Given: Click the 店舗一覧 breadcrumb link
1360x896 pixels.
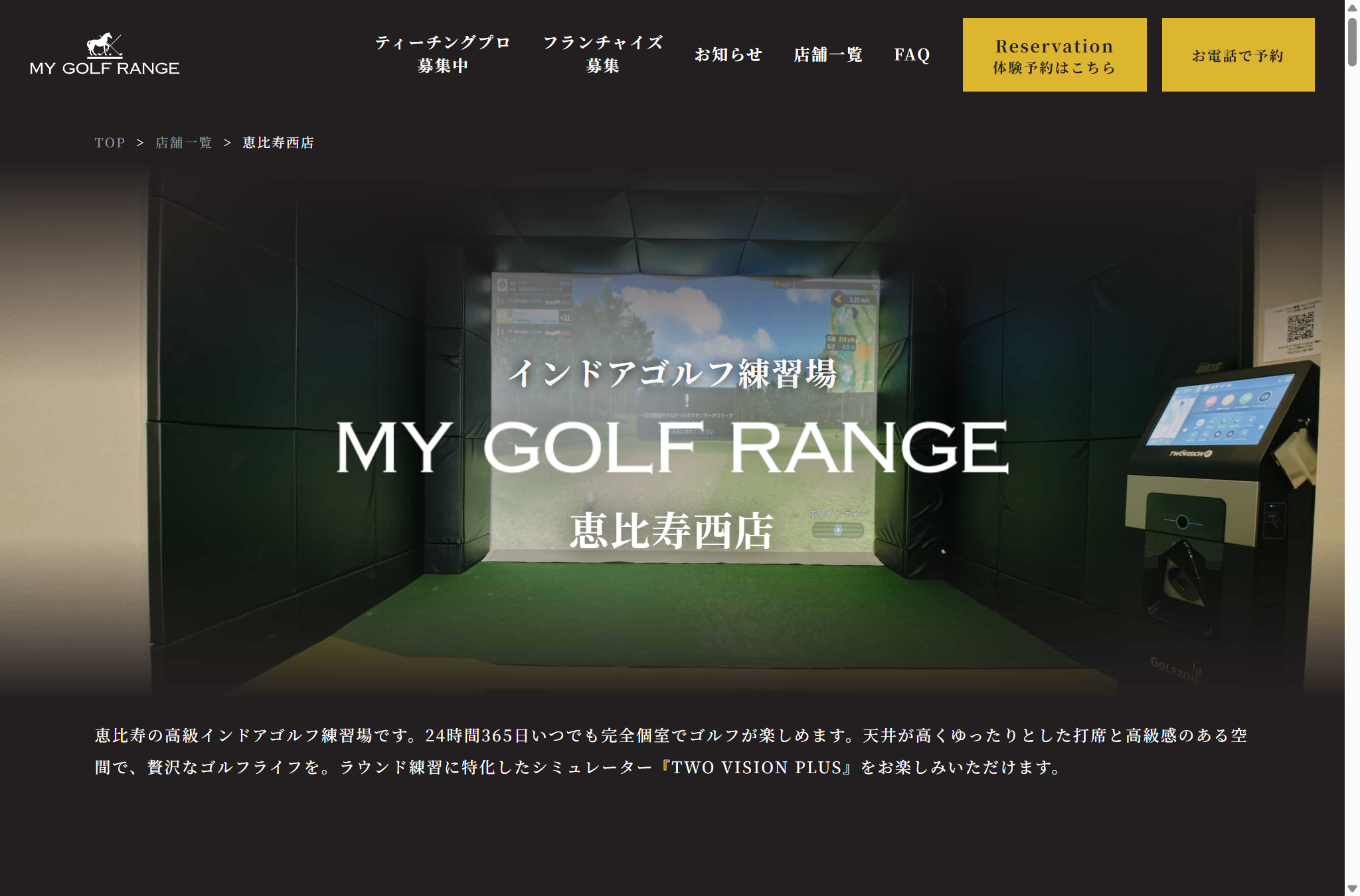Looking at the screenshot, I should (x=184, y=143).
